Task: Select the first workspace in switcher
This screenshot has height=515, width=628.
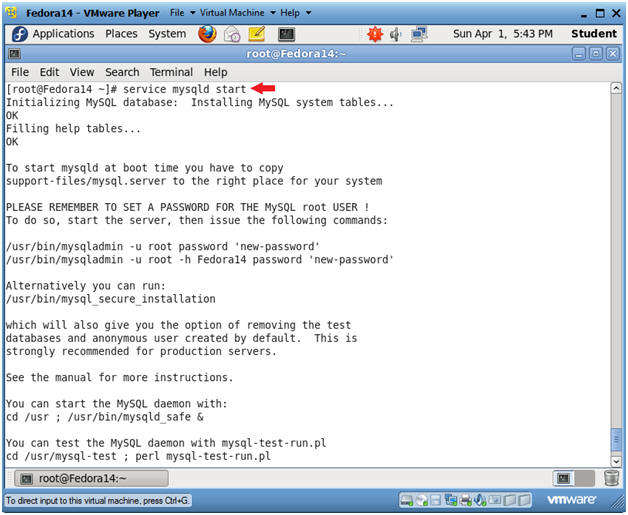Action: (x=564, y=478)
